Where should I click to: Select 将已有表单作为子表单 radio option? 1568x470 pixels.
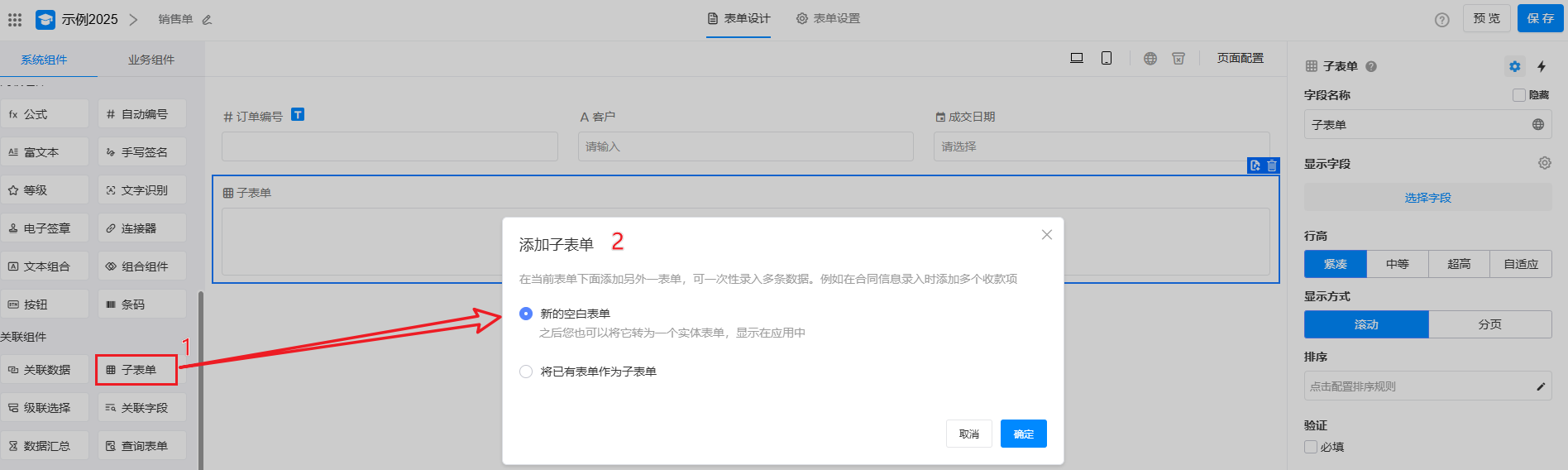coord(526,372)
